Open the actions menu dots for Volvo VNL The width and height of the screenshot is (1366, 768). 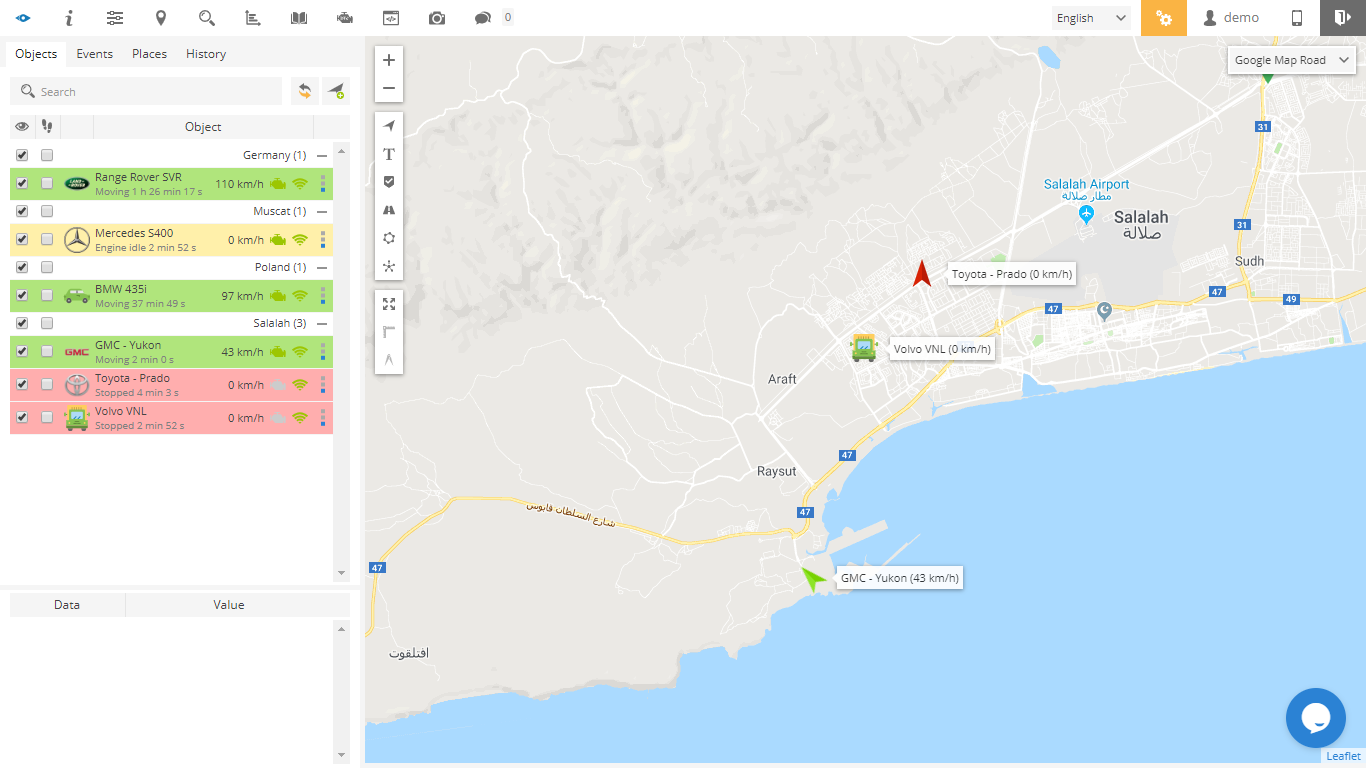323,417
